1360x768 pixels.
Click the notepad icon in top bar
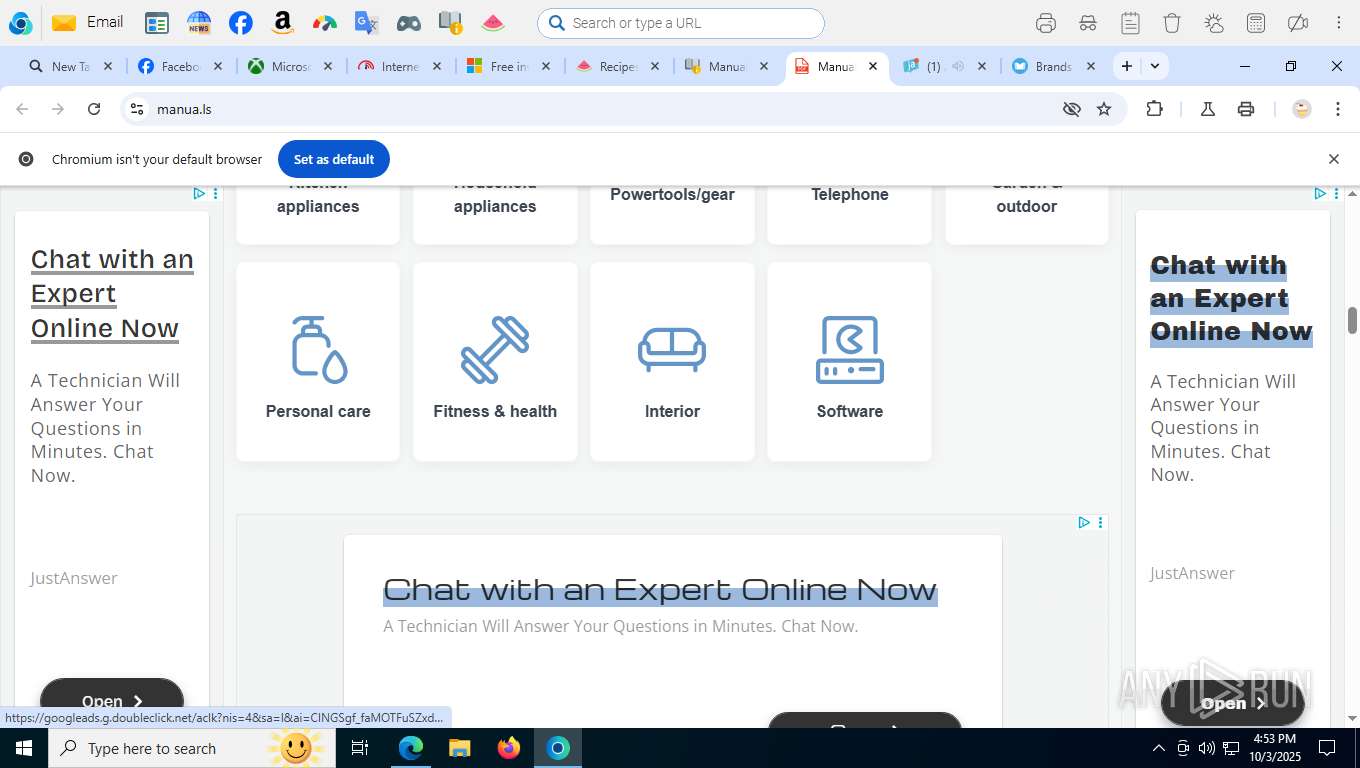pos(1130,23)
